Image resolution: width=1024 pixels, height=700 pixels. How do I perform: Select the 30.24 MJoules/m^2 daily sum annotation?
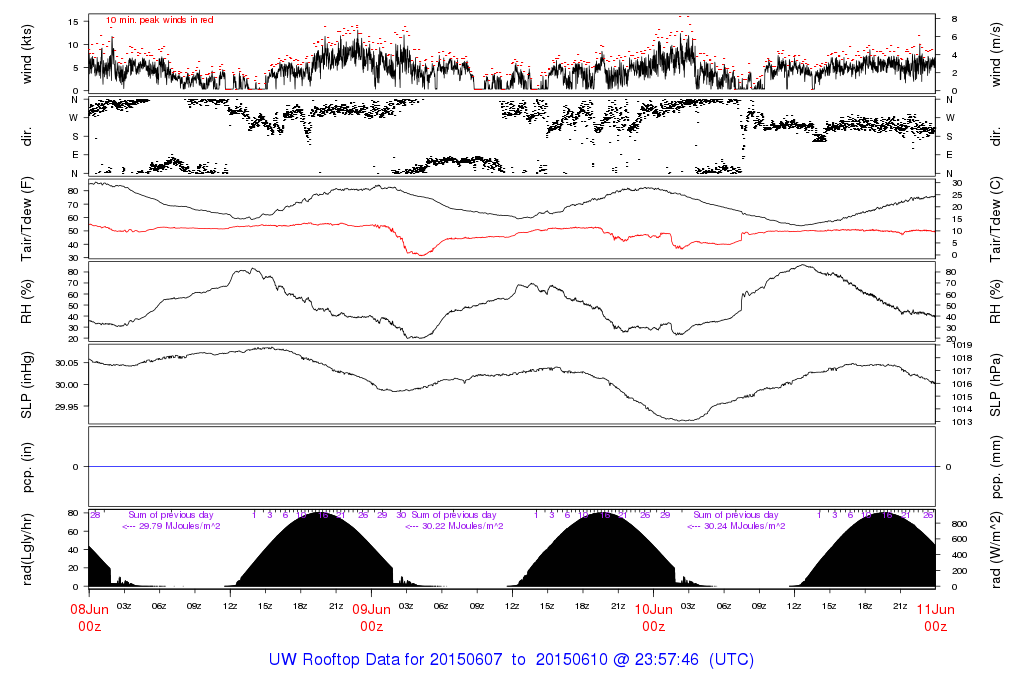point(735,526)
